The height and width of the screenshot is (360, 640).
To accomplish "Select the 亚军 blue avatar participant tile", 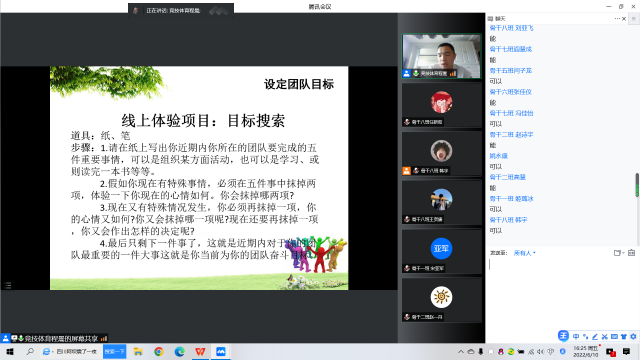I will [x=441, y=251].
